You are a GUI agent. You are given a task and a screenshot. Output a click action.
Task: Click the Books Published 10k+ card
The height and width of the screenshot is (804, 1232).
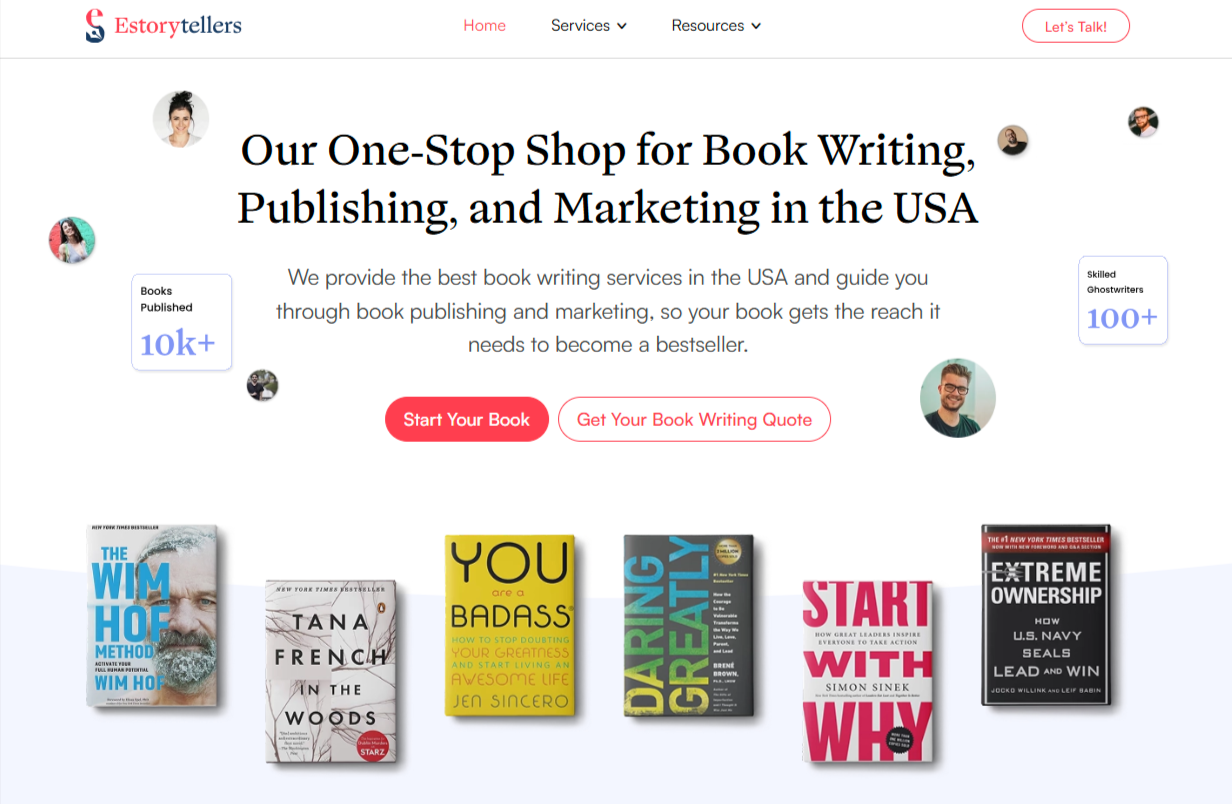pyautogui.click(x=182, y=322)
